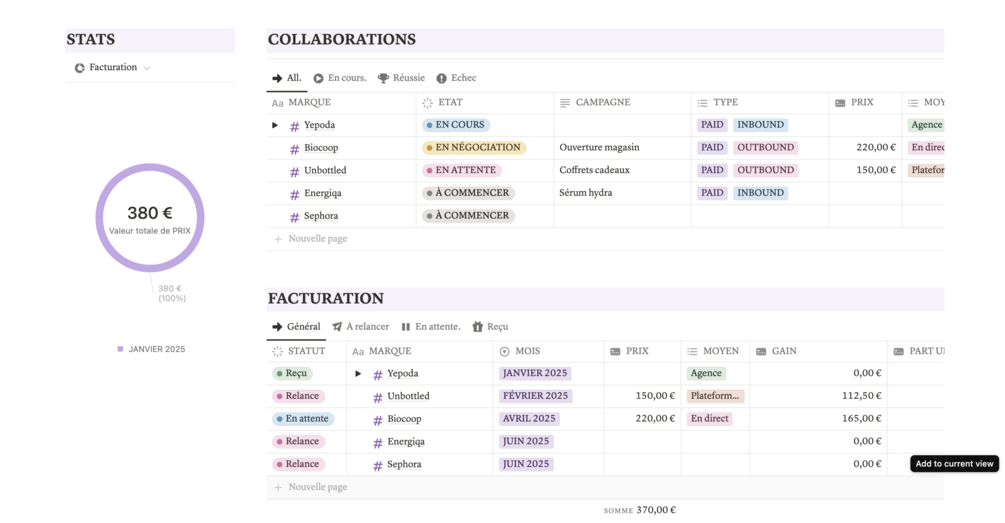This screenshot has width=1005, height=523.
Task: Switch to the En cours. tab
Action: 340,78
